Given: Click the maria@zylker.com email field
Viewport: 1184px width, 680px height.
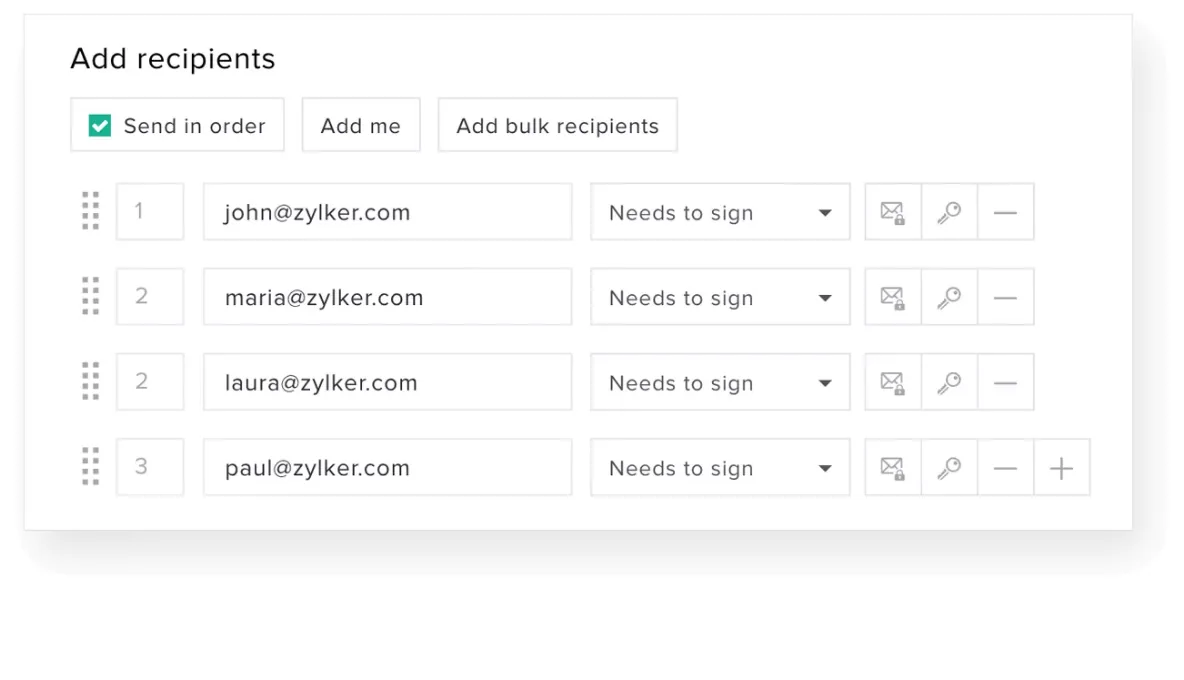Looking at the screenshot, I should (x=387, y=297).
